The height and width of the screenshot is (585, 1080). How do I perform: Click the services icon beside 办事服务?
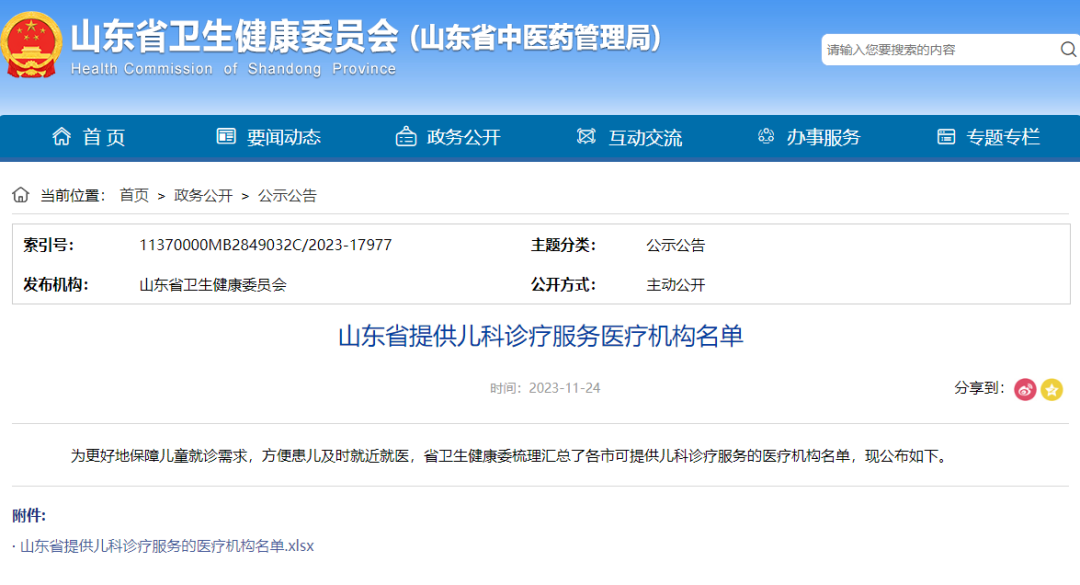tap(766, 136)
